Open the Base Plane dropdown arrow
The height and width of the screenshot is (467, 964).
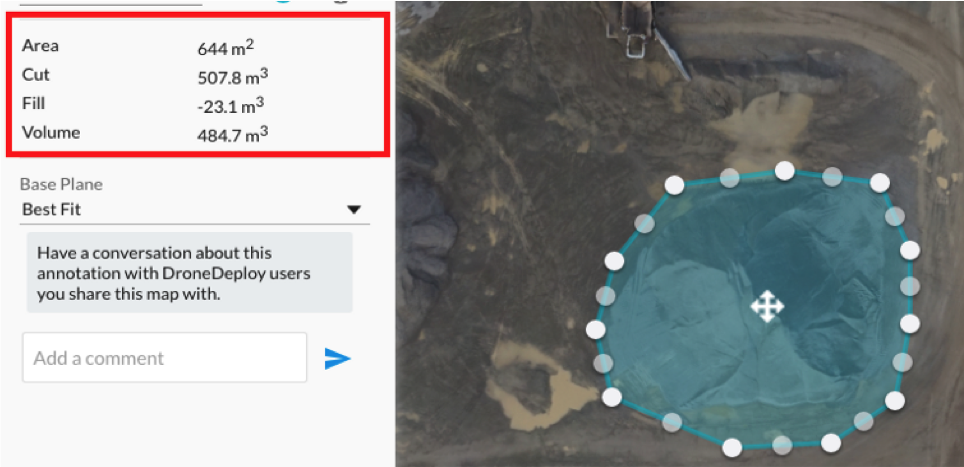pos(354,210)
